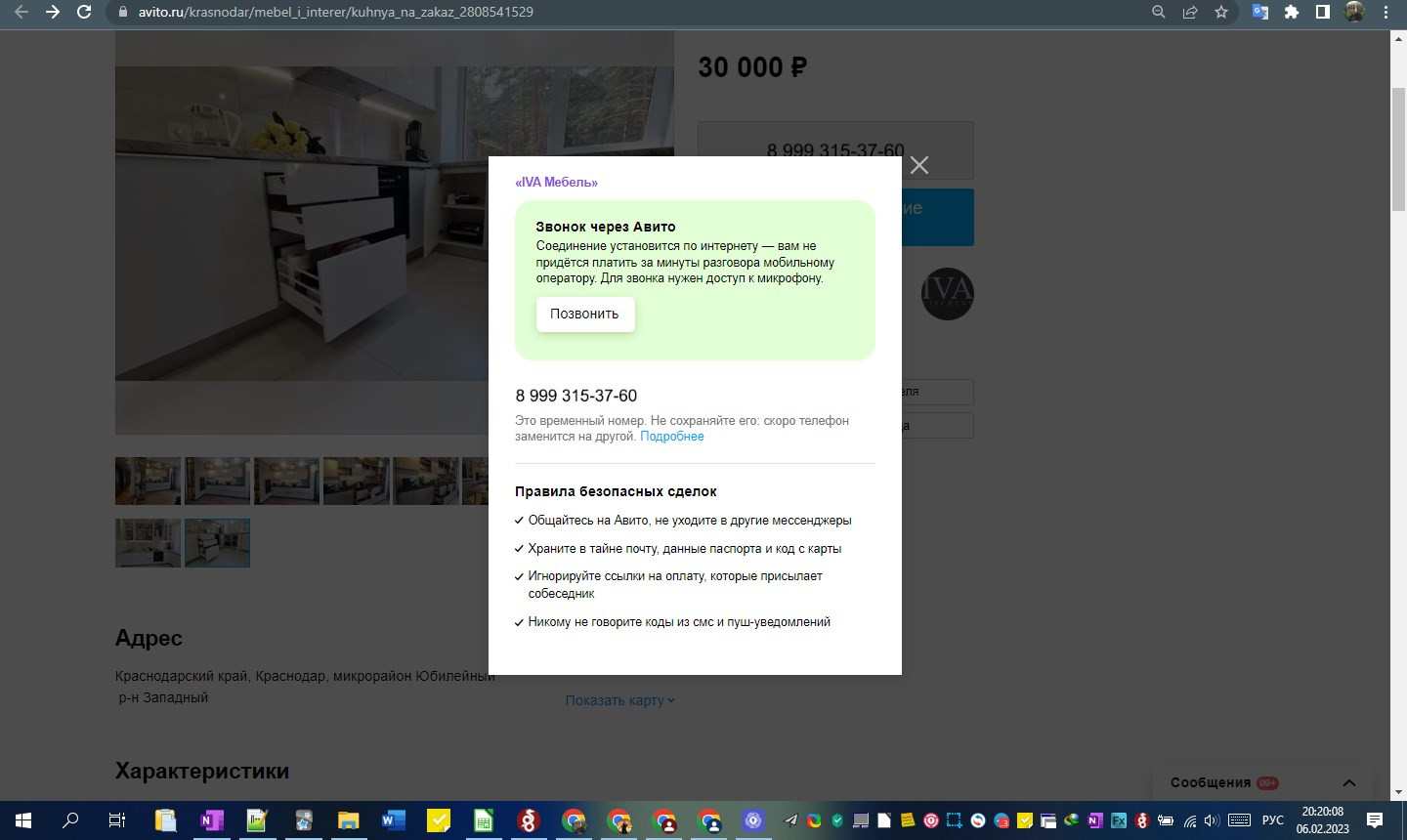Click the Telegram tray icon

(x=790, y=820)
